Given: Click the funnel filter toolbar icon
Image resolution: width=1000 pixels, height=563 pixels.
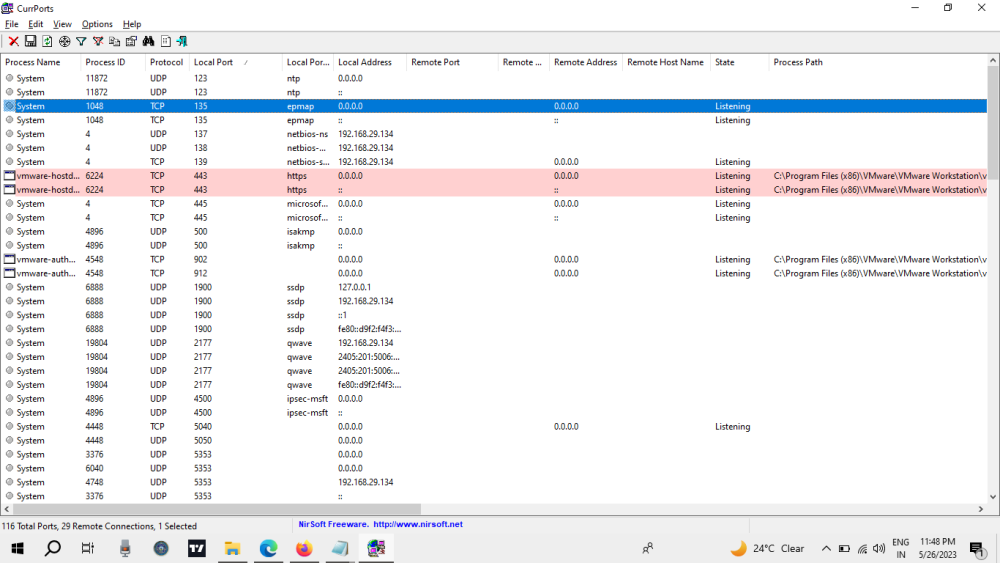Looking at the screenshot, I should (x=81, y=41).
